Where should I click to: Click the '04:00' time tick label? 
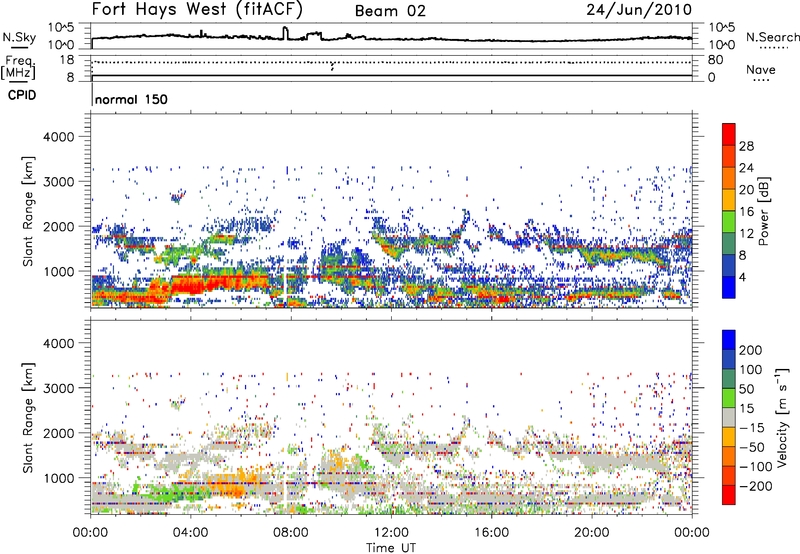[x=190, y=533]
